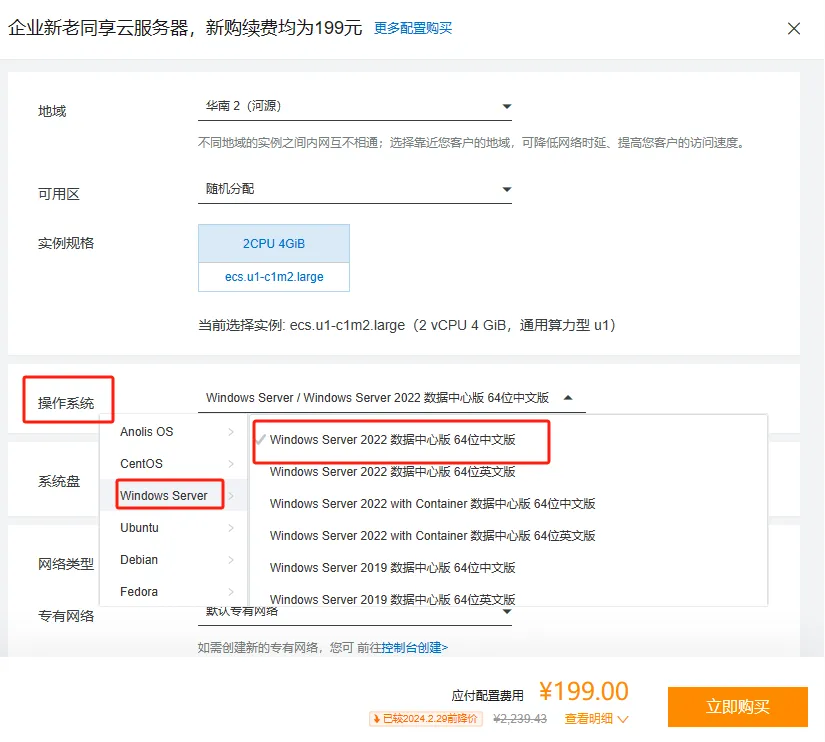Close the purchase dialog with the X icon
The height and width of the screenshot is (742, 825).
pos(793,28)
